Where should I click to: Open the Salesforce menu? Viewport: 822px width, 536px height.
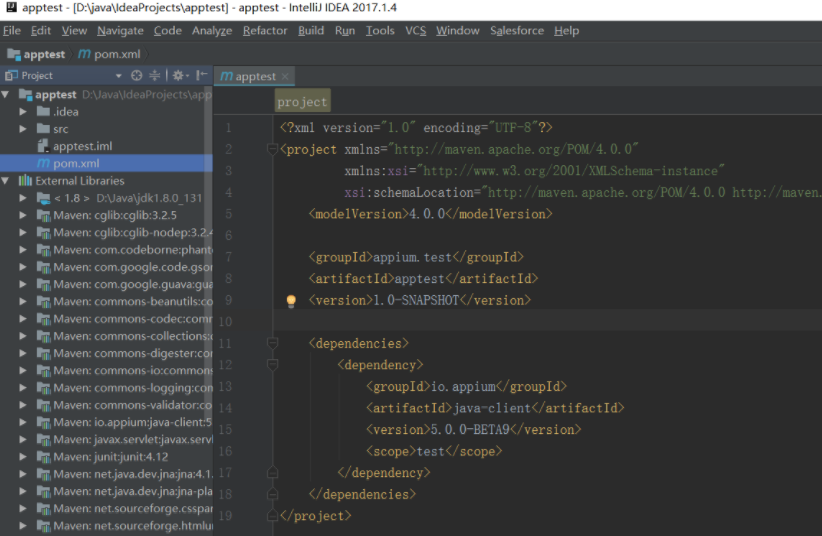point(517,31)
